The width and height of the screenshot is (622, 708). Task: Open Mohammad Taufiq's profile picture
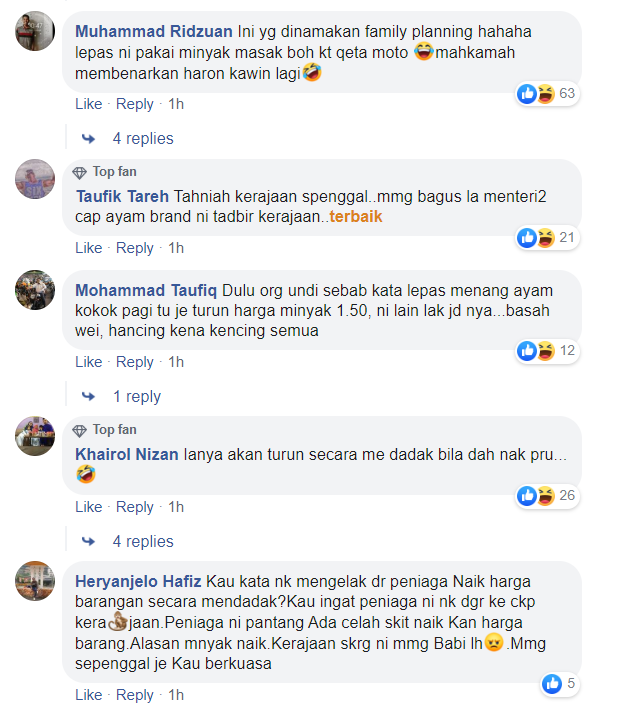click(x=35, y=290)
